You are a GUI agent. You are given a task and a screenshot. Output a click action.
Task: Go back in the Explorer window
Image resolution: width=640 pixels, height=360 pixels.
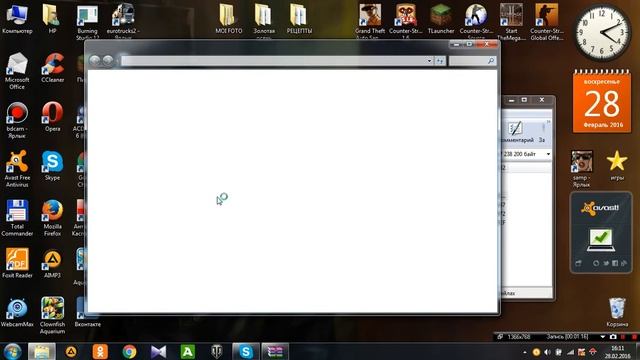tap(95, 60)
